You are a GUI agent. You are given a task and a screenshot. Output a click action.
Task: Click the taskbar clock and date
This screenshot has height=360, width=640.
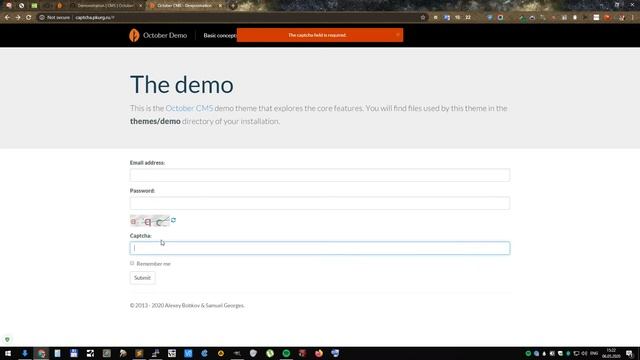[x=611, y=353]
